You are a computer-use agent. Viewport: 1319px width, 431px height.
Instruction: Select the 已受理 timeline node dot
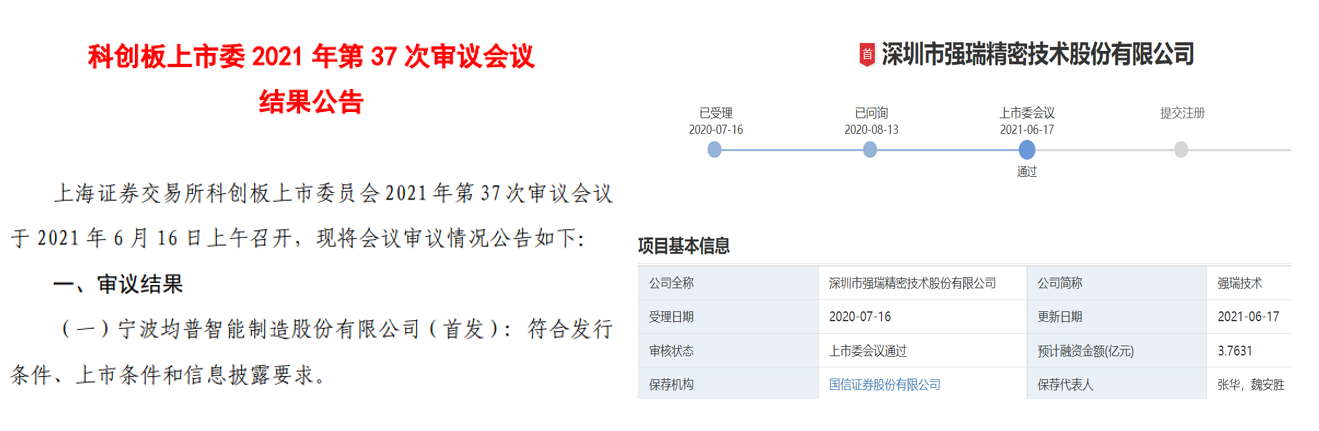[714, 150]
